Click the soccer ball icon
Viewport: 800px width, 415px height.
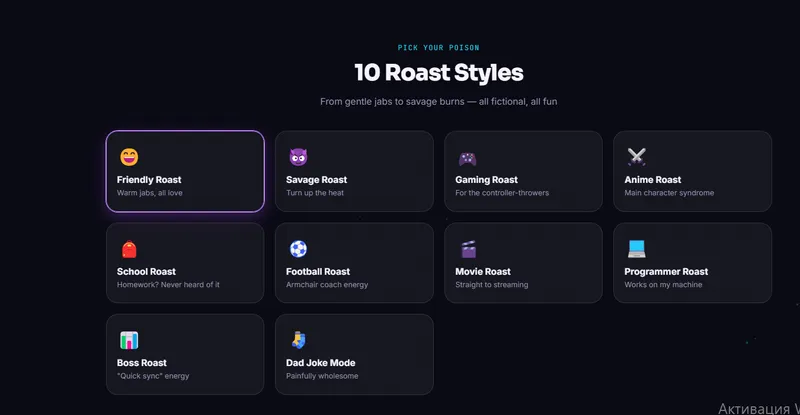click(298, 249)
